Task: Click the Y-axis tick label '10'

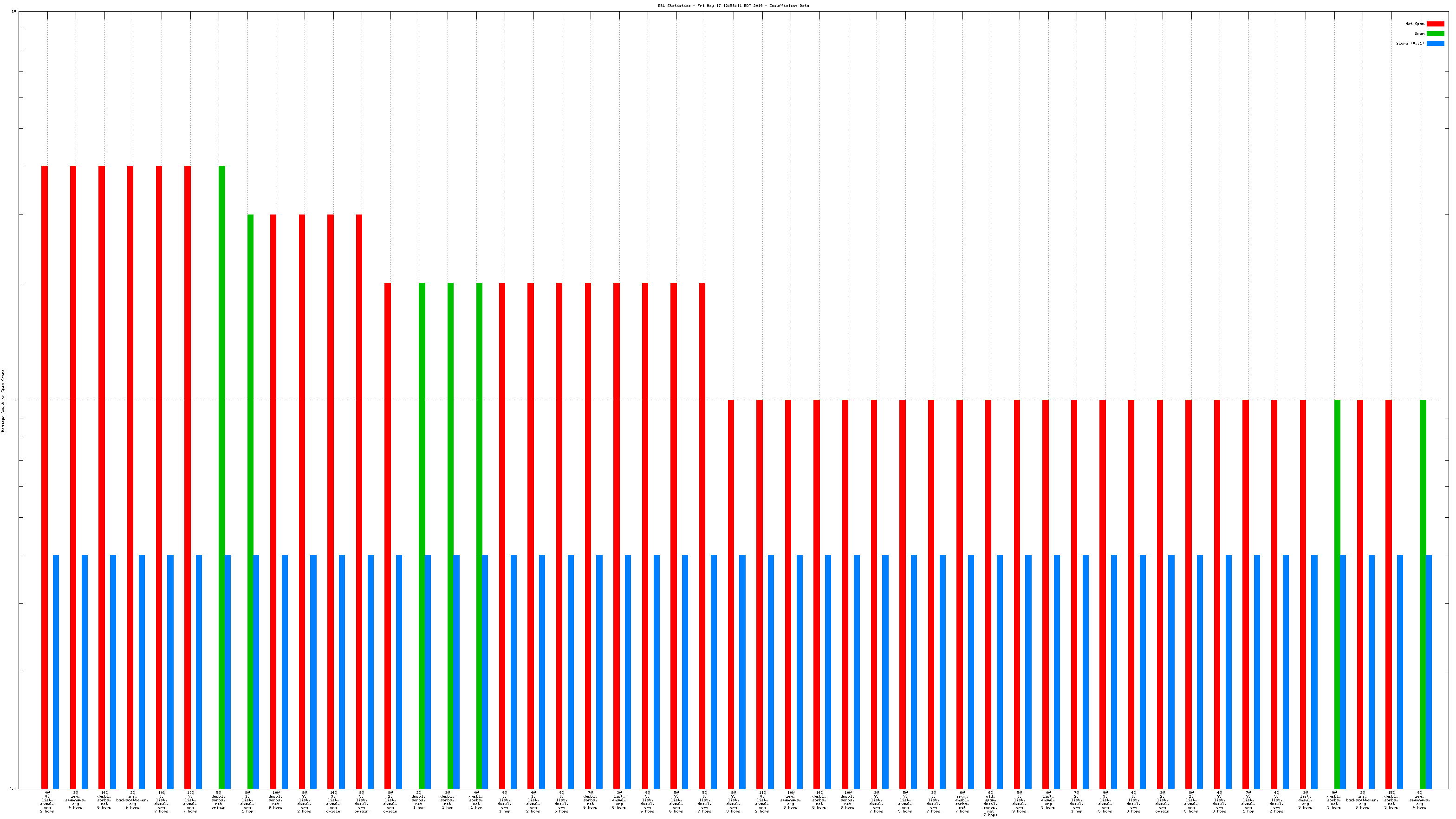Action: pos(13,11)
